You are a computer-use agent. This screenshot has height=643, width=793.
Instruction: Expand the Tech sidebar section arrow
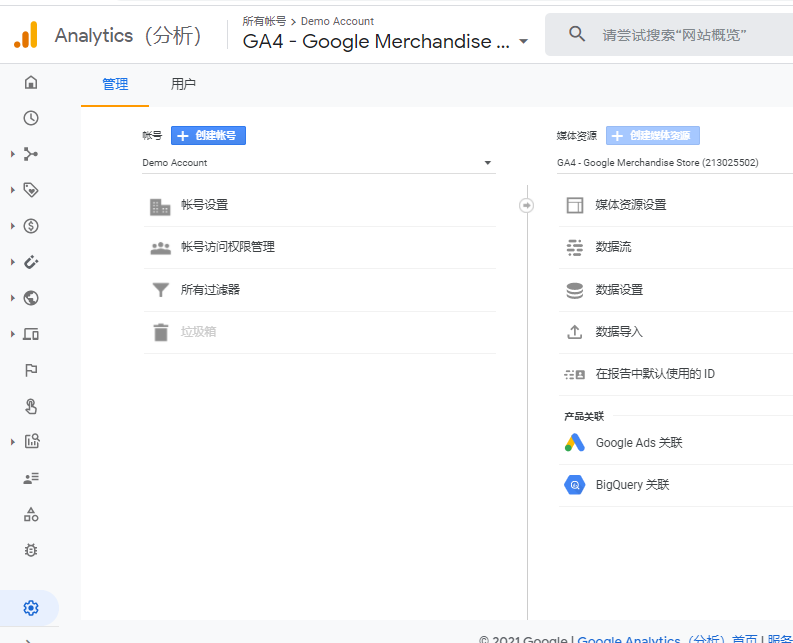click(x=13, y=334)
